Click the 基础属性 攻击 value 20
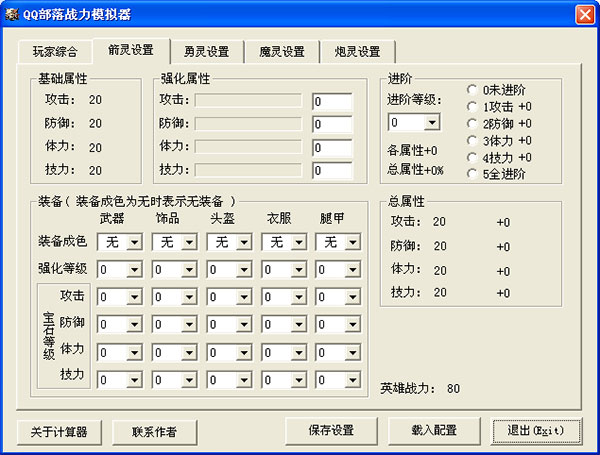The width and height of the screenshot is (600, 455). (x=95, y=100)
